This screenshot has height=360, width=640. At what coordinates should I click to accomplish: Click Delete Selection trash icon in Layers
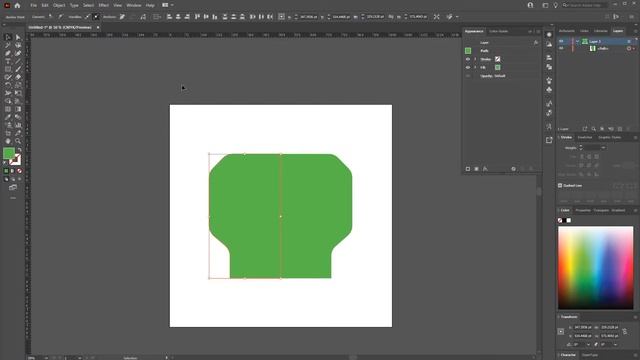[x=629, y=129]
